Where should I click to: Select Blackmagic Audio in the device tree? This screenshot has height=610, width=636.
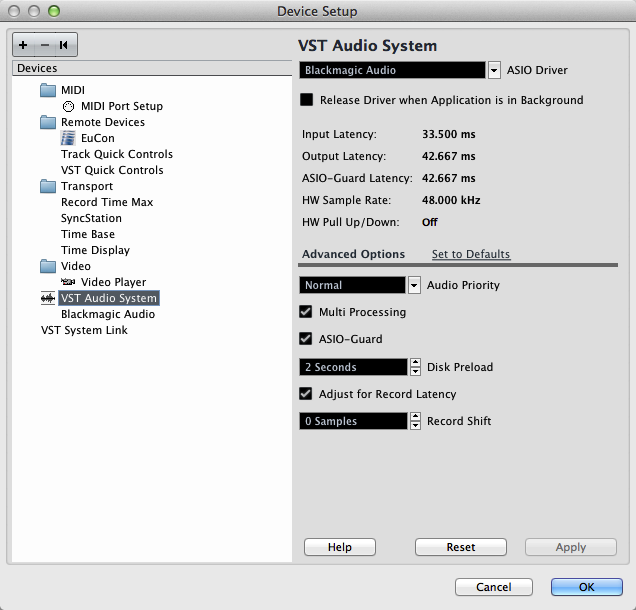coord(108,314)
